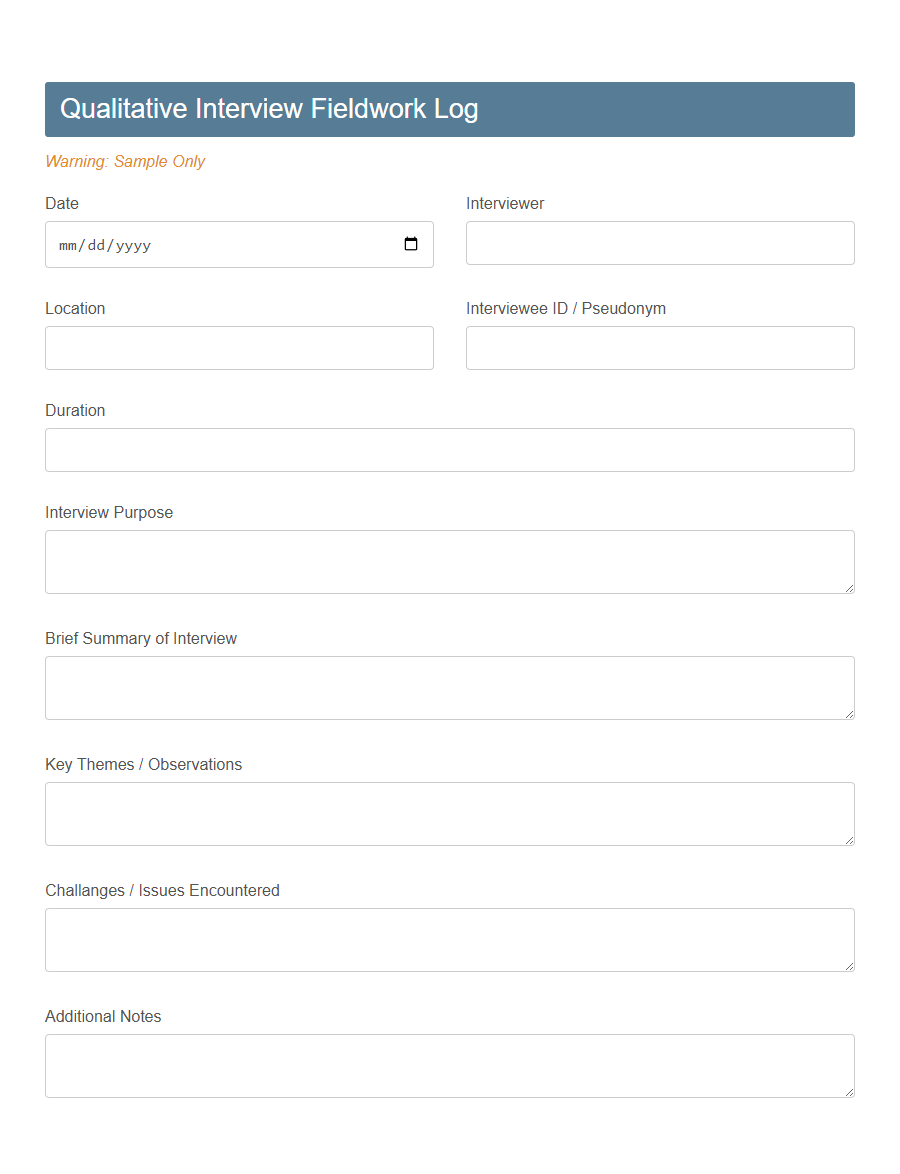Click the Qualitative Interview Fieldwork Log header
Screen dimensions: 900x1174
(x=269, y=109)
